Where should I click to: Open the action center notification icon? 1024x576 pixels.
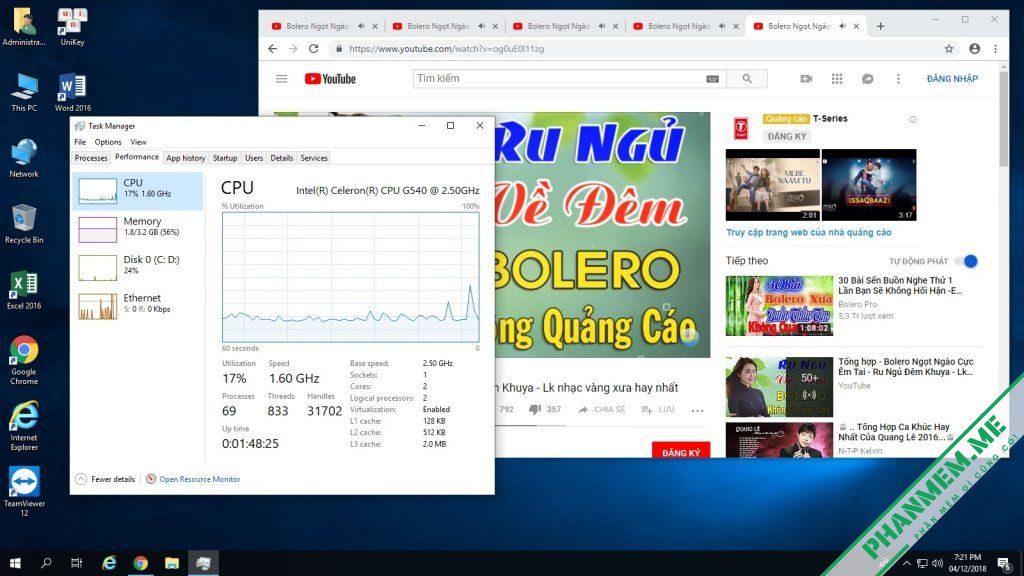(1004, 563)
